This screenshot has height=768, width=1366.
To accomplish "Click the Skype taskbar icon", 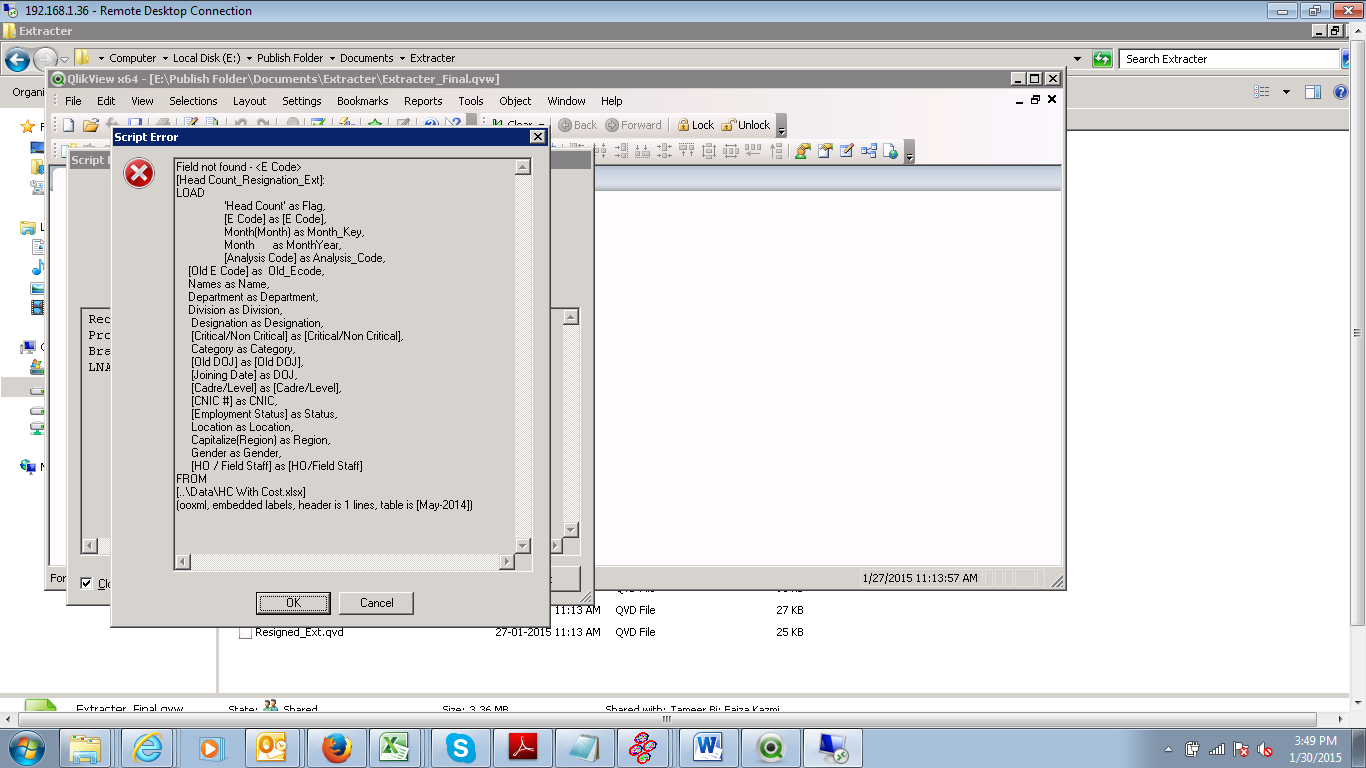I will (460, 747).
